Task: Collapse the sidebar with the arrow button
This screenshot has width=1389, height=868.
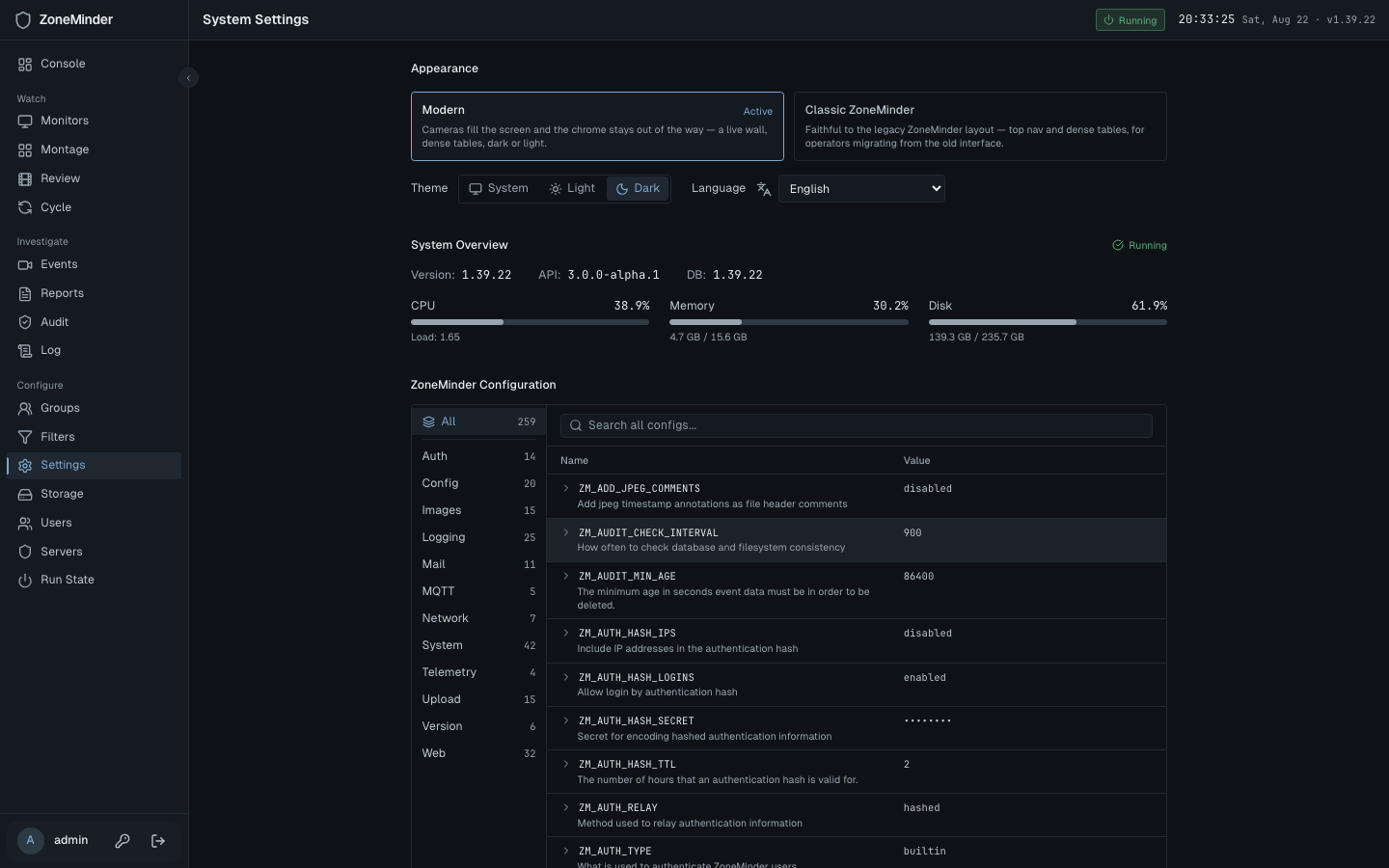Action: coord(189,78)
